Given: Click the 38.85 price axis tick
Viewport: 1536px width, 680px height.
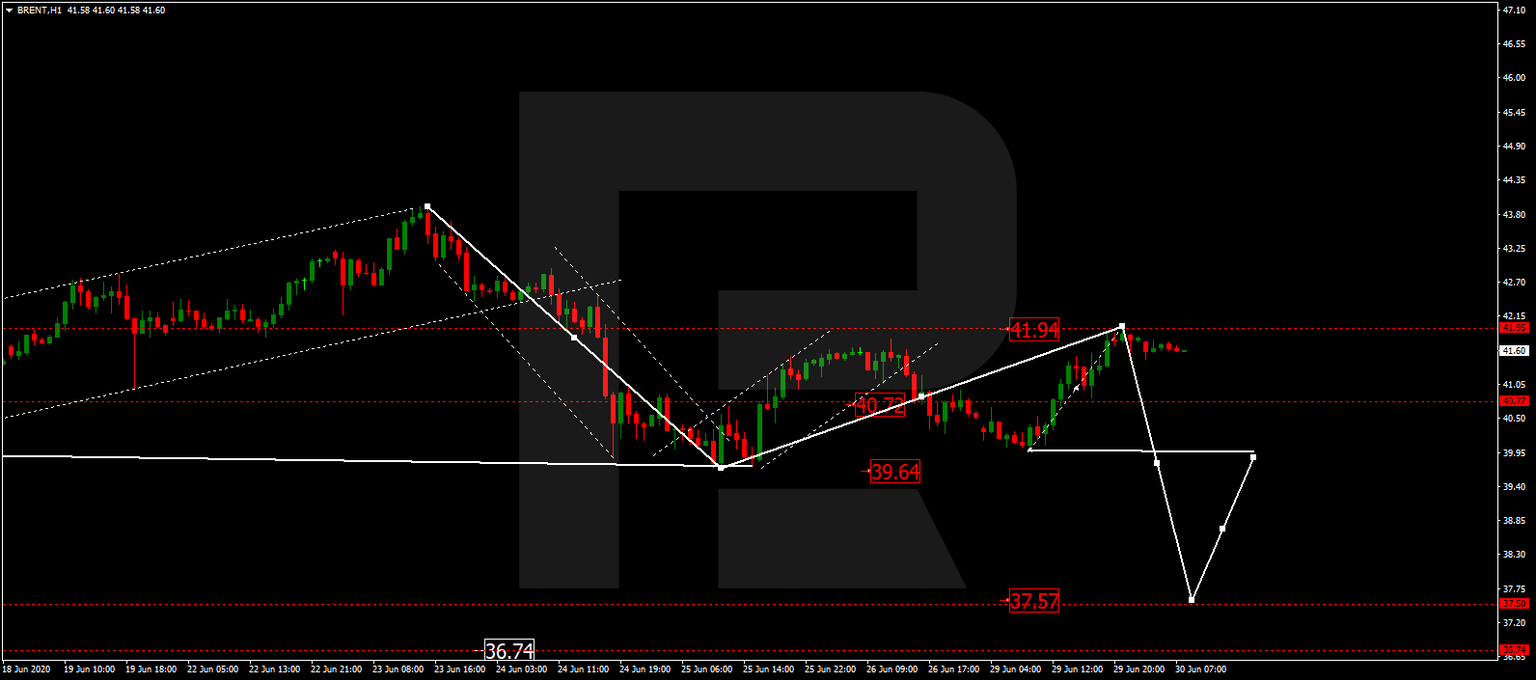Looking at the screenshot, I should pyautogui.click(x=1514, y=520).
